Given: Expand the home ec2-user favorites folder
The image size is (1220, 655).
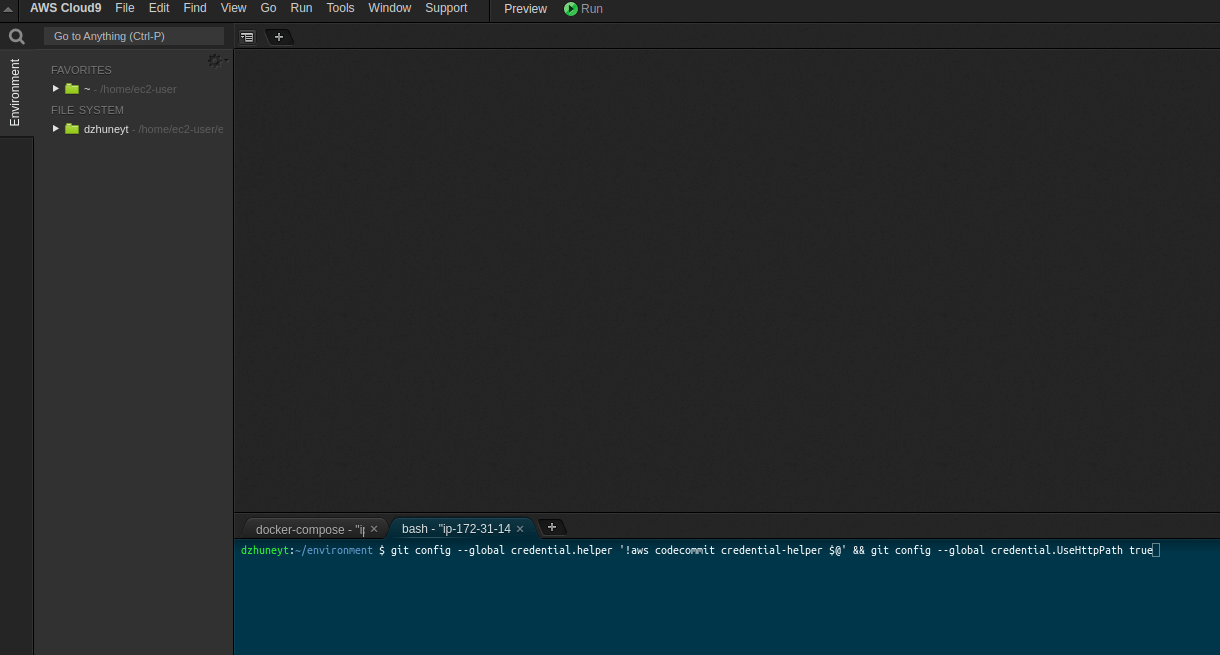Looking at the screenshot, I should click(56, 88).
